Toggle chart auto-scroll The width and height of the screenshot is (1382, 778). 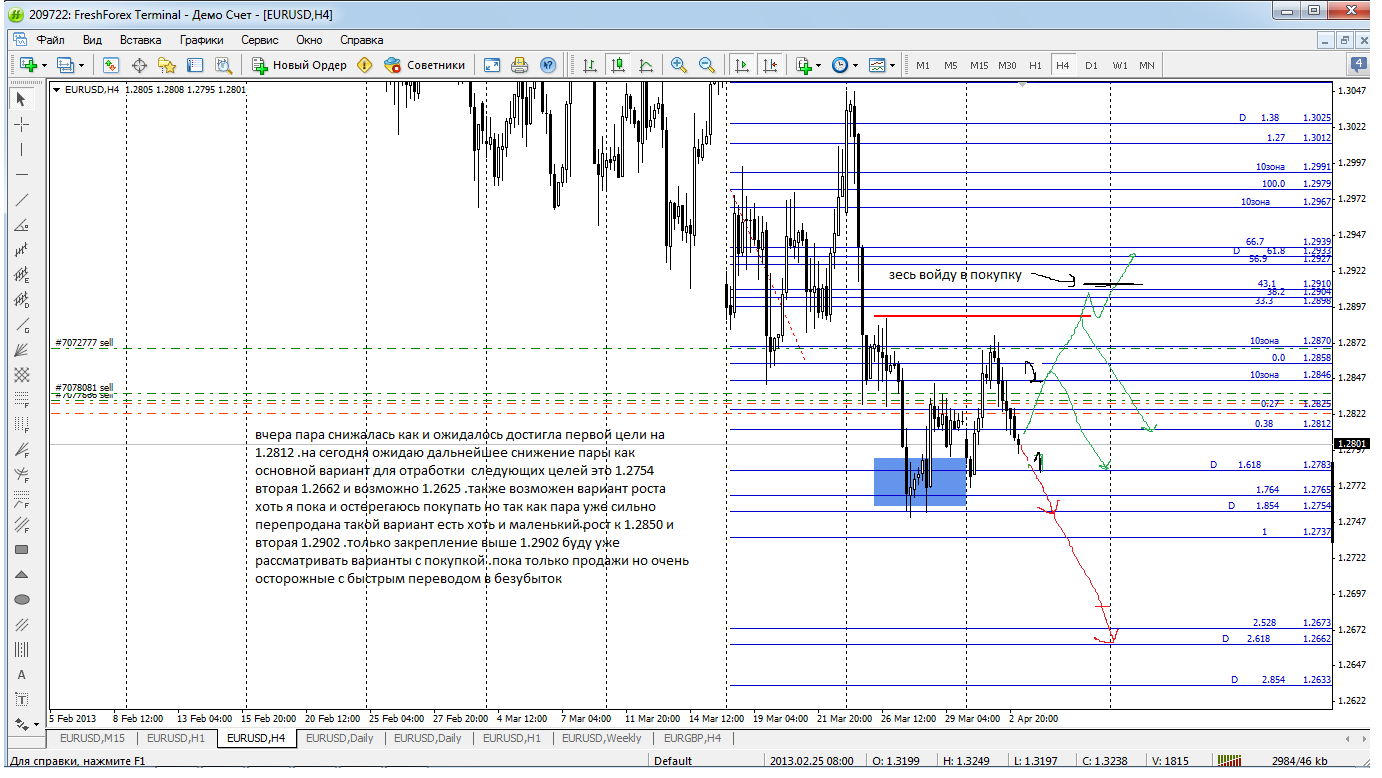tap(741, 65)
